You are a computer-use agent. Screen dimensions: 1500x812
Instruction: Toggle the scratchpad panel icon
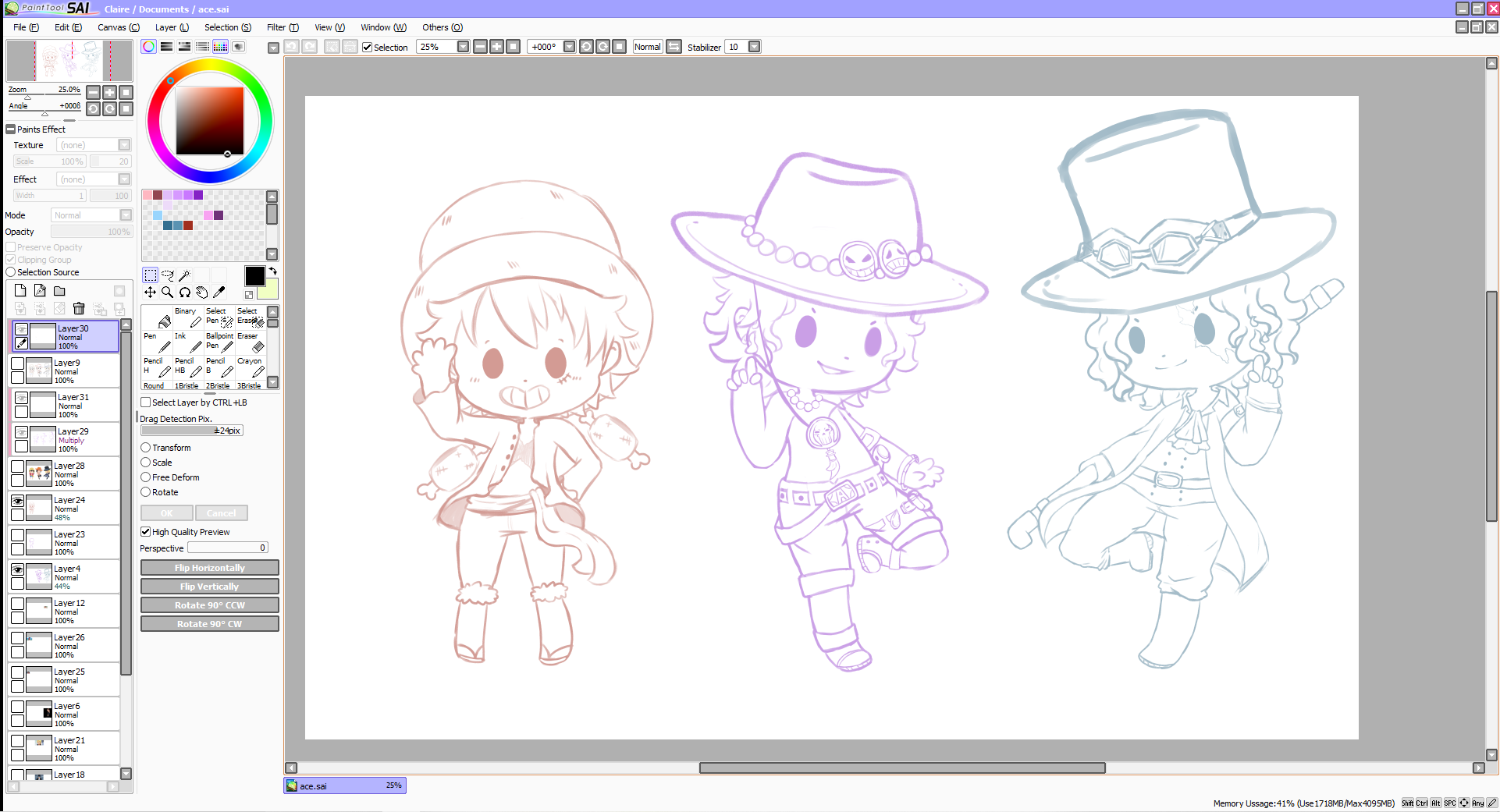click(238, 47)
